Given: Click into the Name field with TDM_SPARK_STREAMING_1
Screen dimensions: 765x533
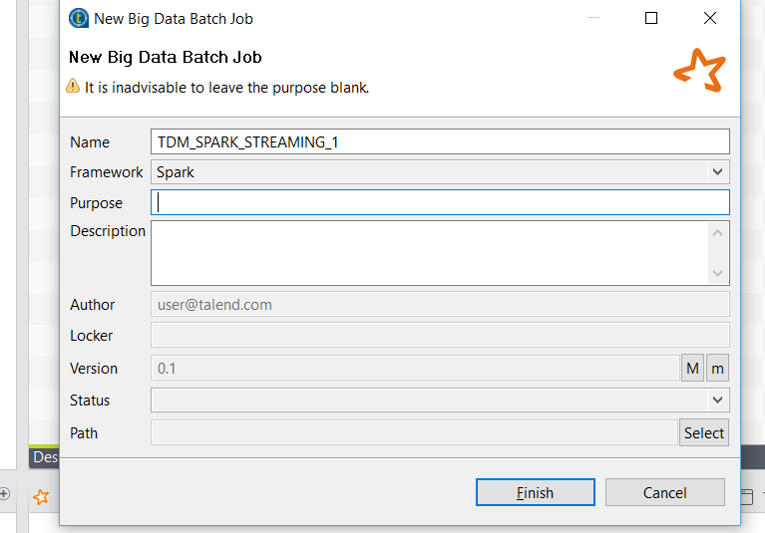Looking at the screenshot, I should pyautogui.click(x=440, y=142).
